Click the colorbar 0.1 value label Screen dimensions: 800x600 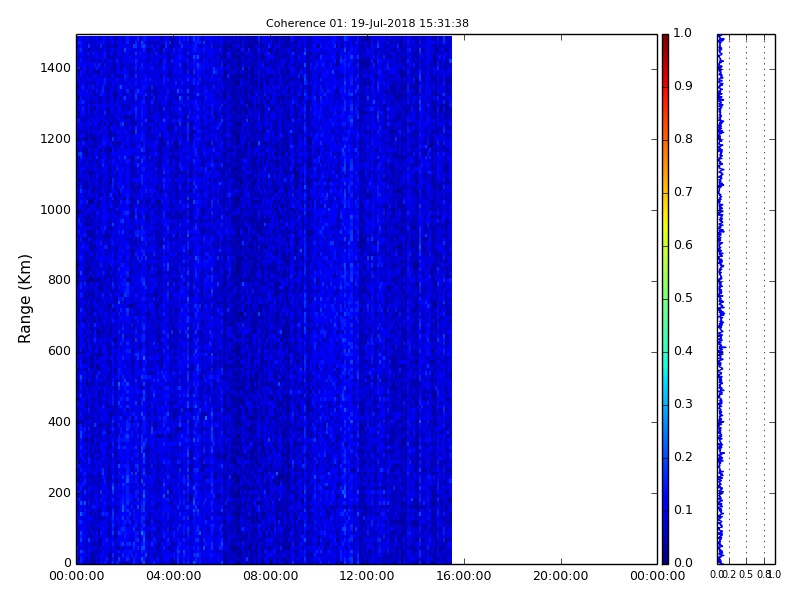[683, 510]
